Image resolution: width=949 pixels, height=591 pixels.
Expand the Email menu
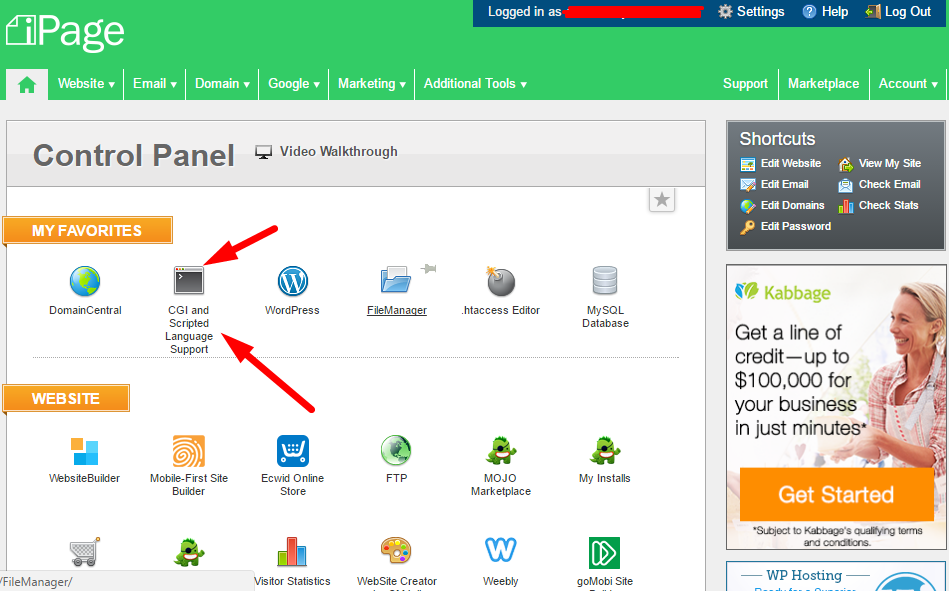tap(155, 84)
